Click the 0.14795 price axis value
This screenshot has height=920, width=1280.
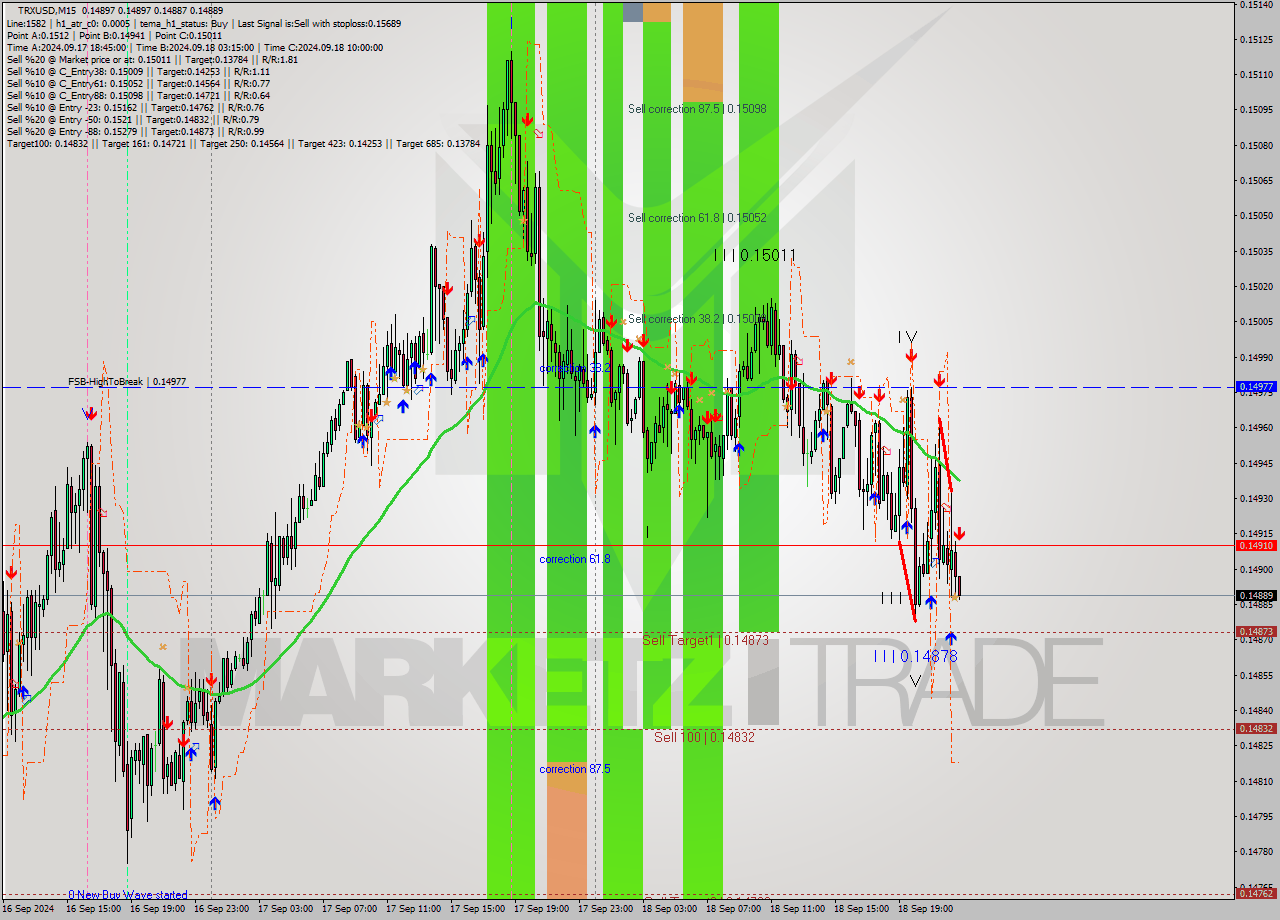pyautogui.click(x=1256, y=817)
